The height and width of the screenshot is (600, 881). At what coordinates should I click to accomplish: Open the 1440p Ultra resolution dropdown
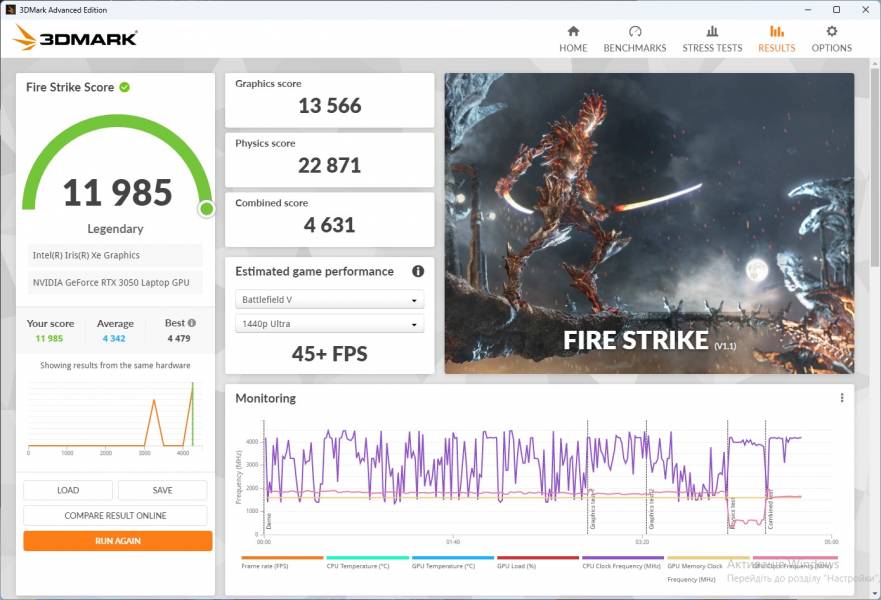click(330, 324)
